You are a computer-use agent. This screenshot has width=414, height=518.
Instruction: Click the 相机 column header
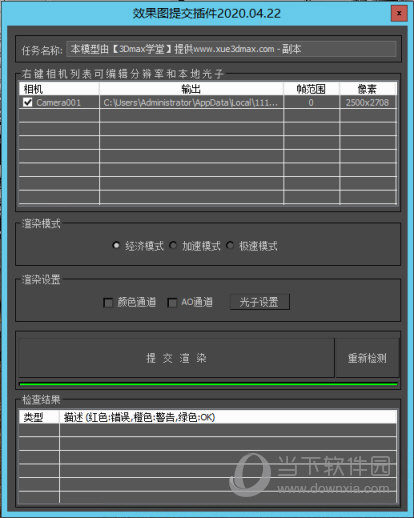[59, 89]
